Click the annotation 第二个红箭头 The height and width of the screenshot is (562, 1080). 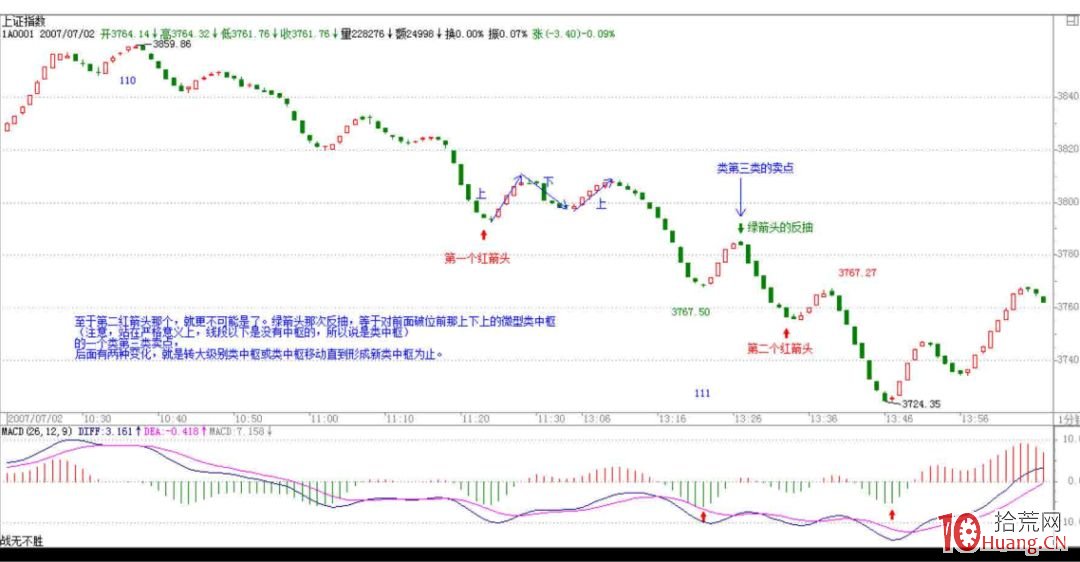[x=780, y=348]
